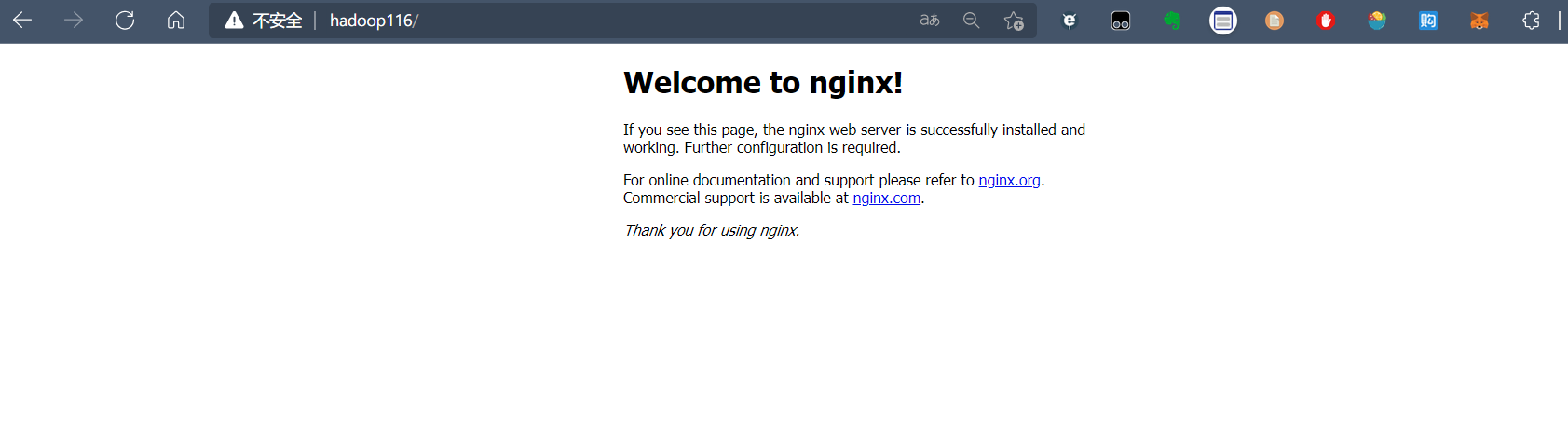Screen dimensions: 1568x425
Task: Open the extensions puzzle piece menu
Action: click(x=1531, y=20)
